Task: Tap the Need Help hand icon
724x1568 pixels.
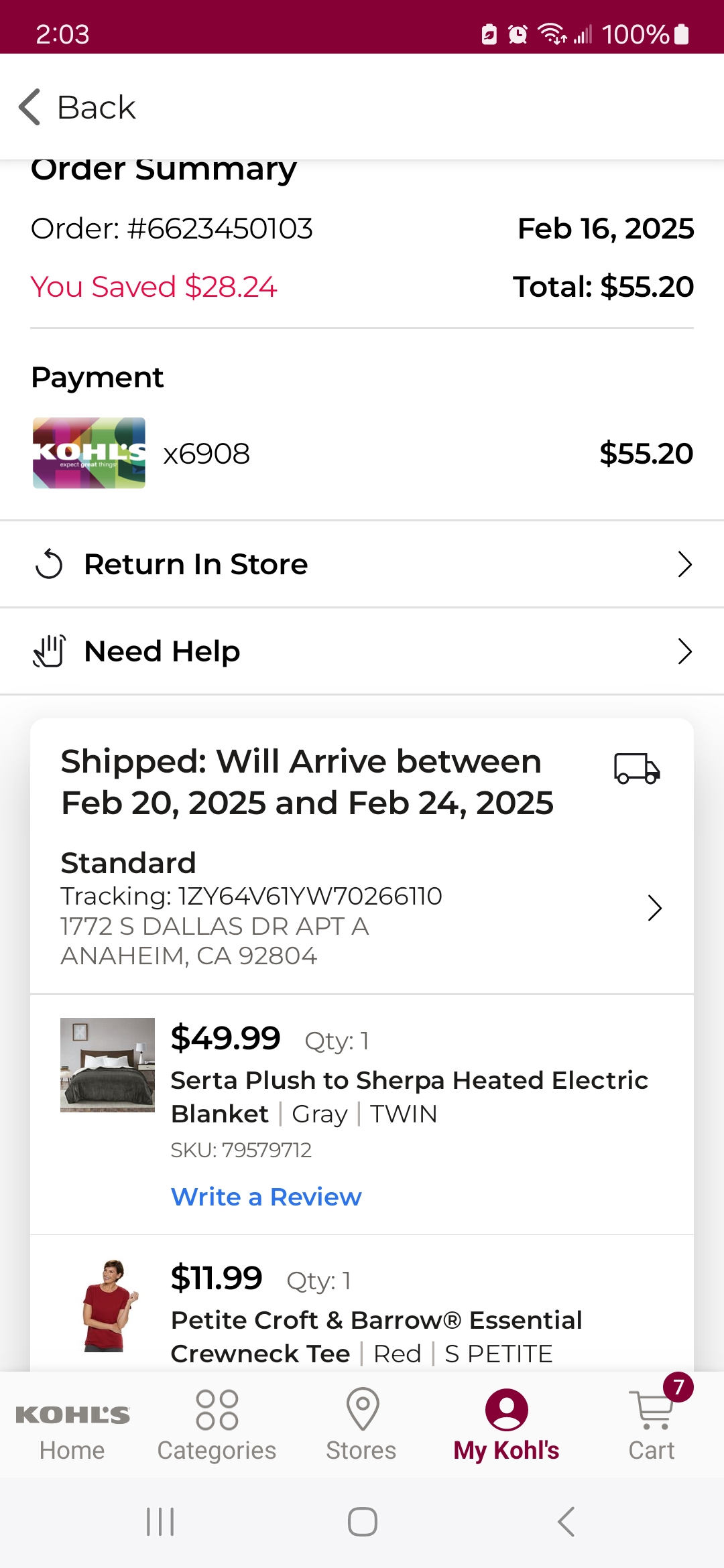Action: (x=49, y=651)
